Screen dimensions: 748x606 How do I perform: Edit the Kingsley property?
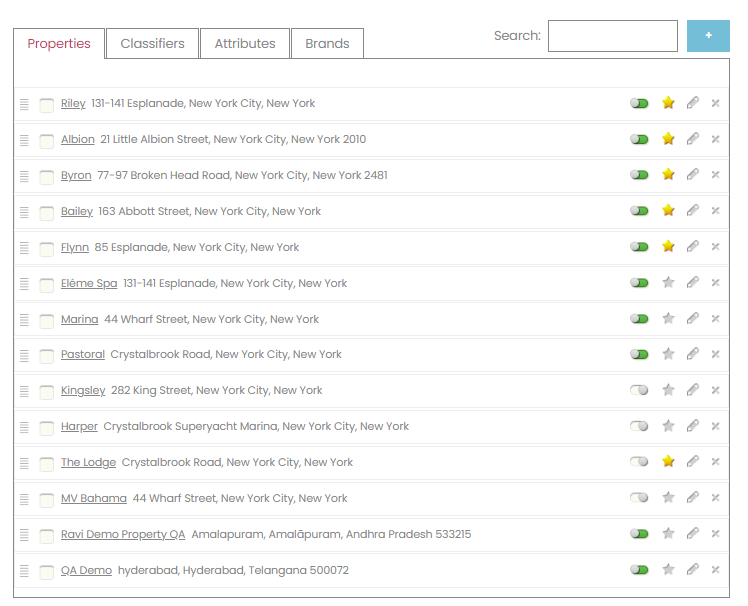coord(693,390)
